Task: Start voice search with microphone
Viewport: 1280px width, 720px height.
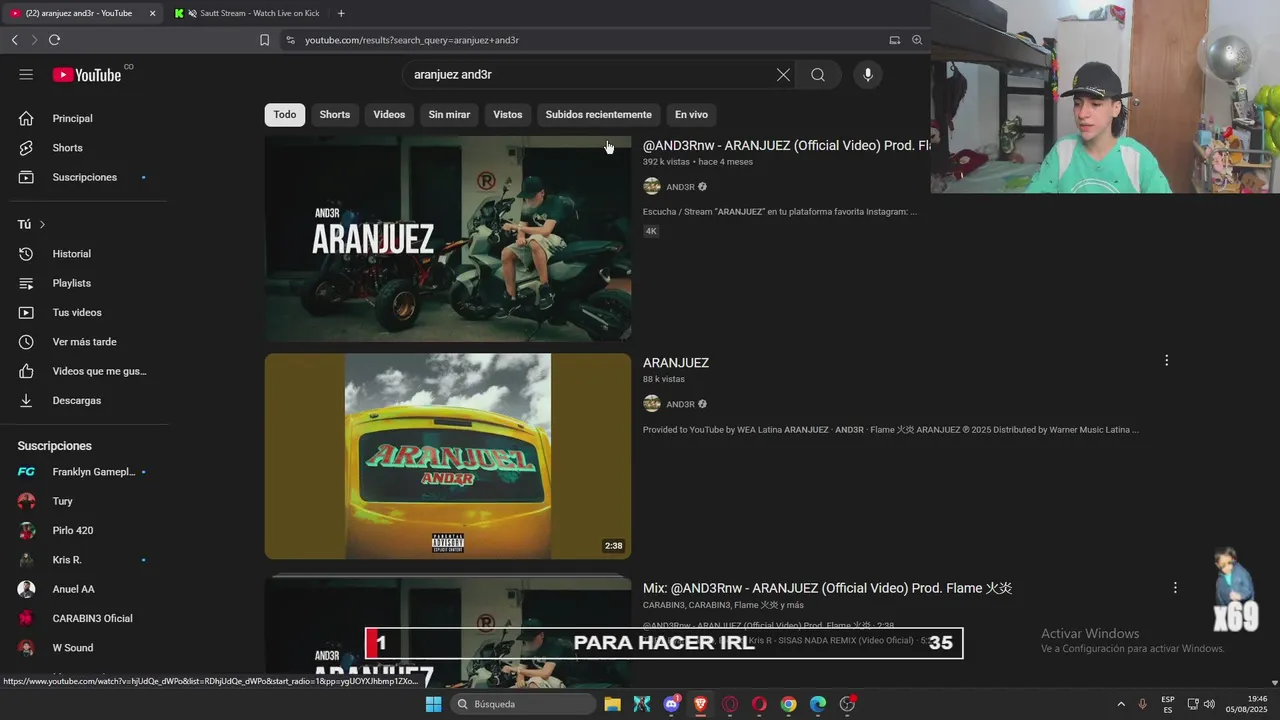Action: pyautogui.click(x=867, y=75)
